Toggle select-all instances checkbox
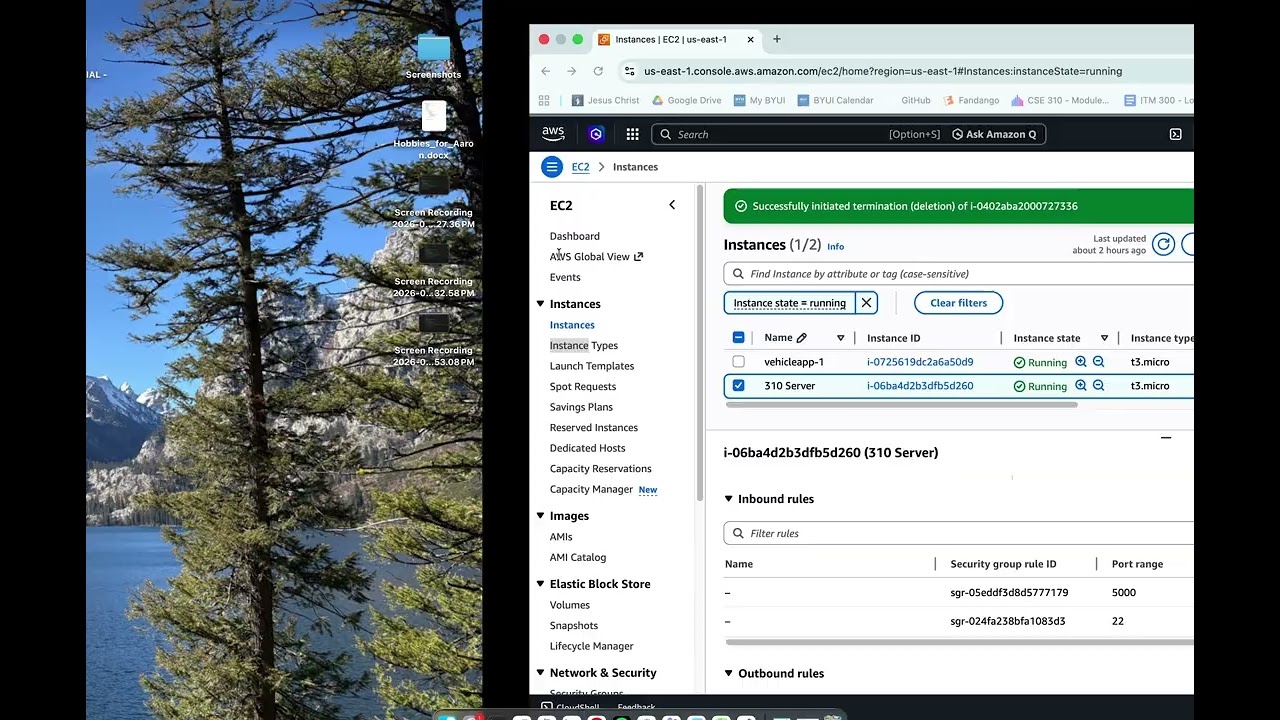The image size is (1280, 720). tap(738, 338)
